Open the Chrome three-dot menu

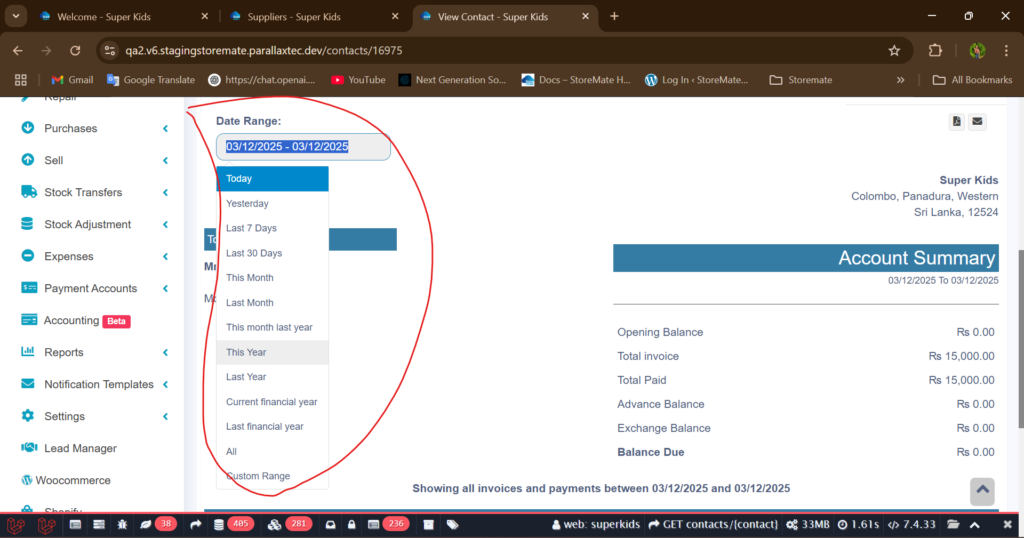coord(1006,50)
